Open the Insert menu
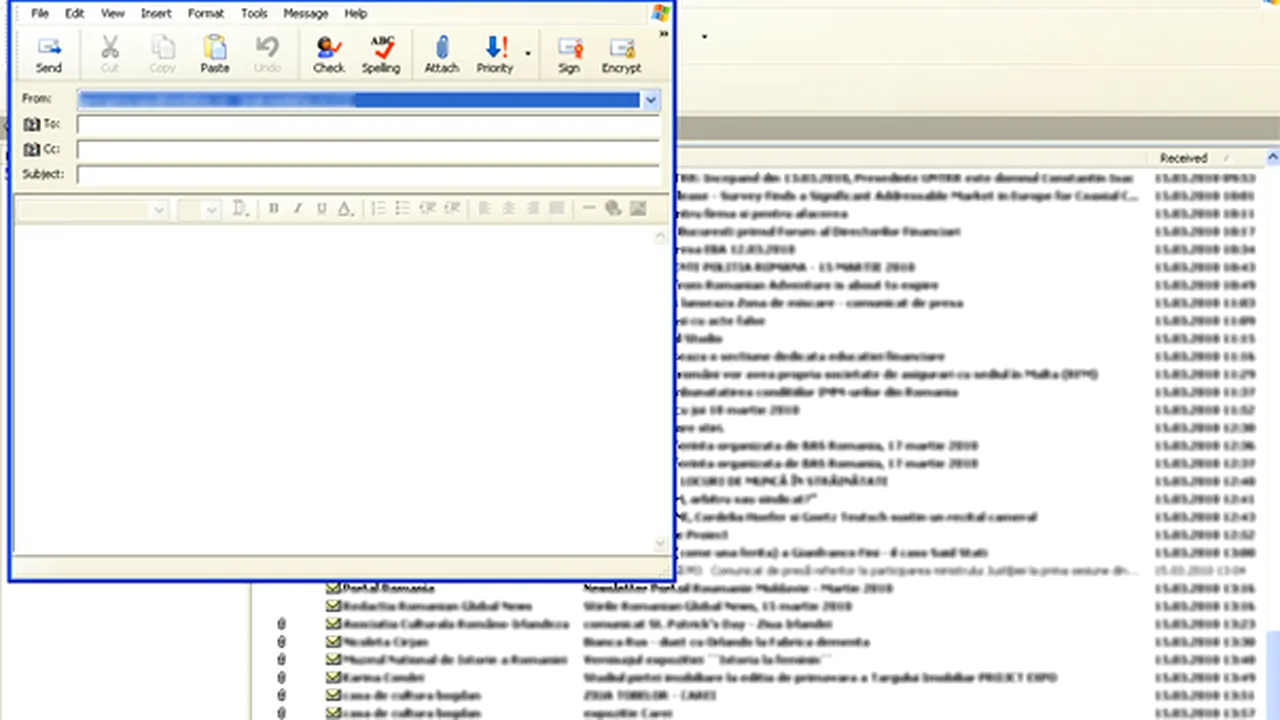Viewport: 1280px width, 720px height. click(156, 14)
